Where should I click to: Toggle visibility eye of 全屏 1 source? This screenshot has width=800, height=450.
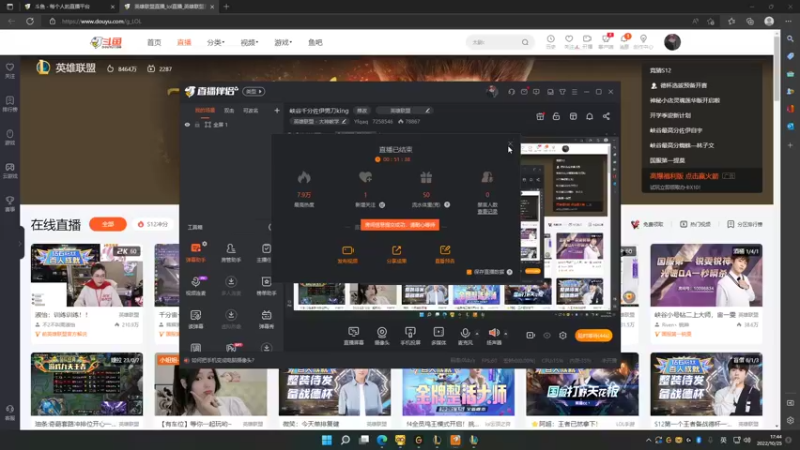pyautogui.click(x=187, y=124)
